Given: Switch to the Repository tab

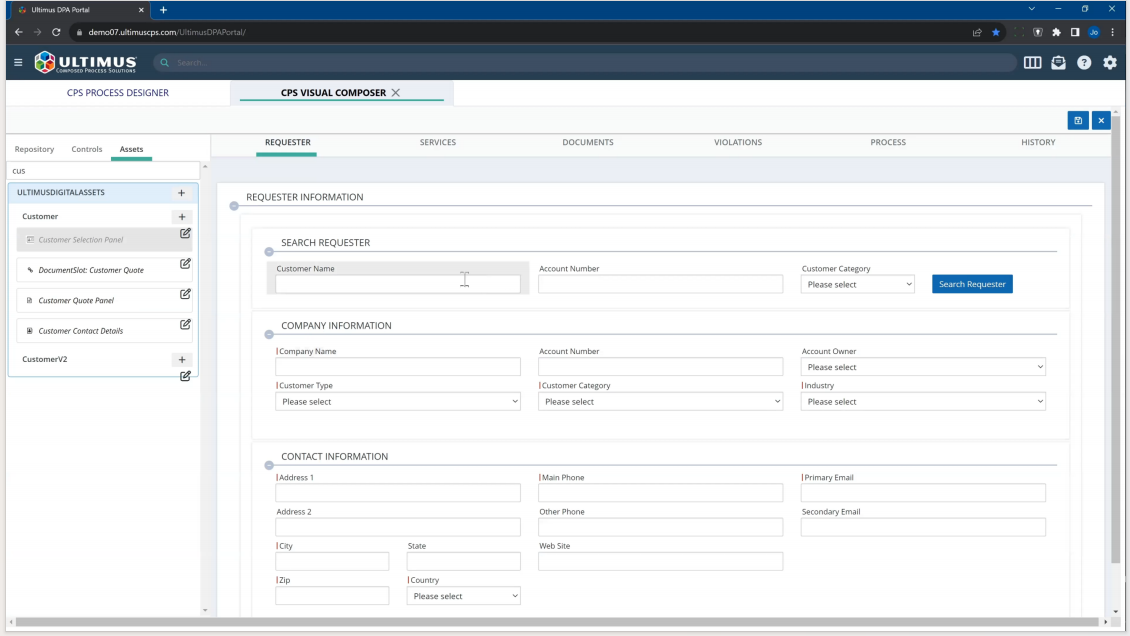Looking at the screenshot, I should 35,149.
